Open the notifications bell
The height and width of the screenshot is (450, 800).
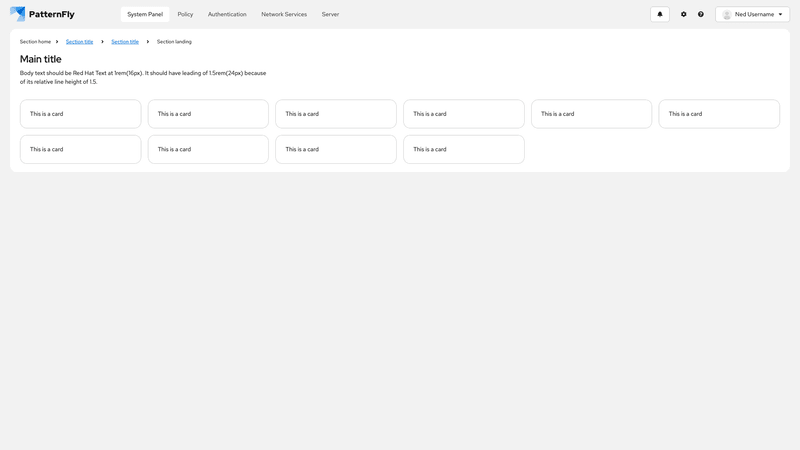660,14
